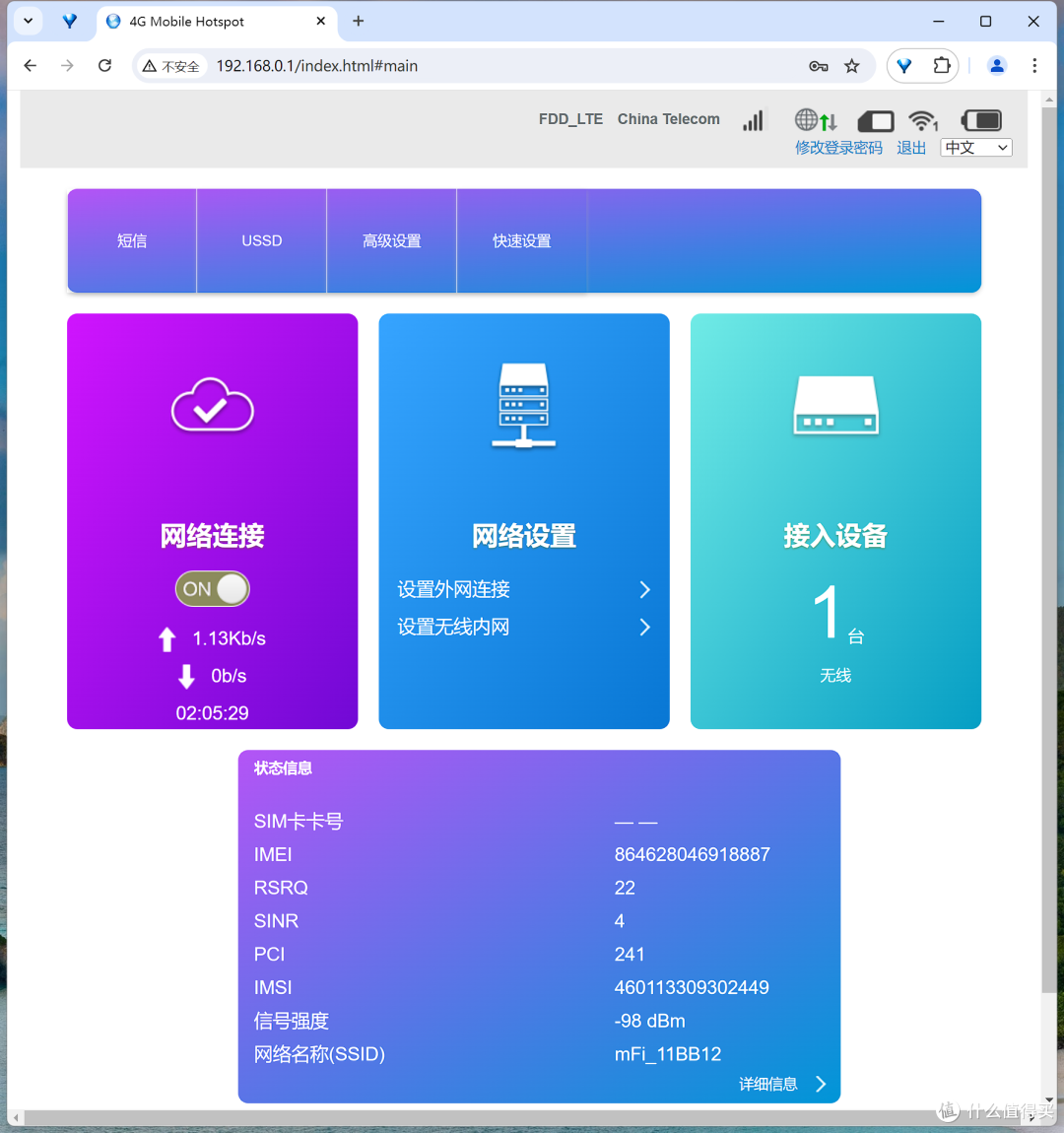The height and width of the screenshot is (1133, 1064).
Task: Click the browser back arrow
Action: (x=30, y=66)
